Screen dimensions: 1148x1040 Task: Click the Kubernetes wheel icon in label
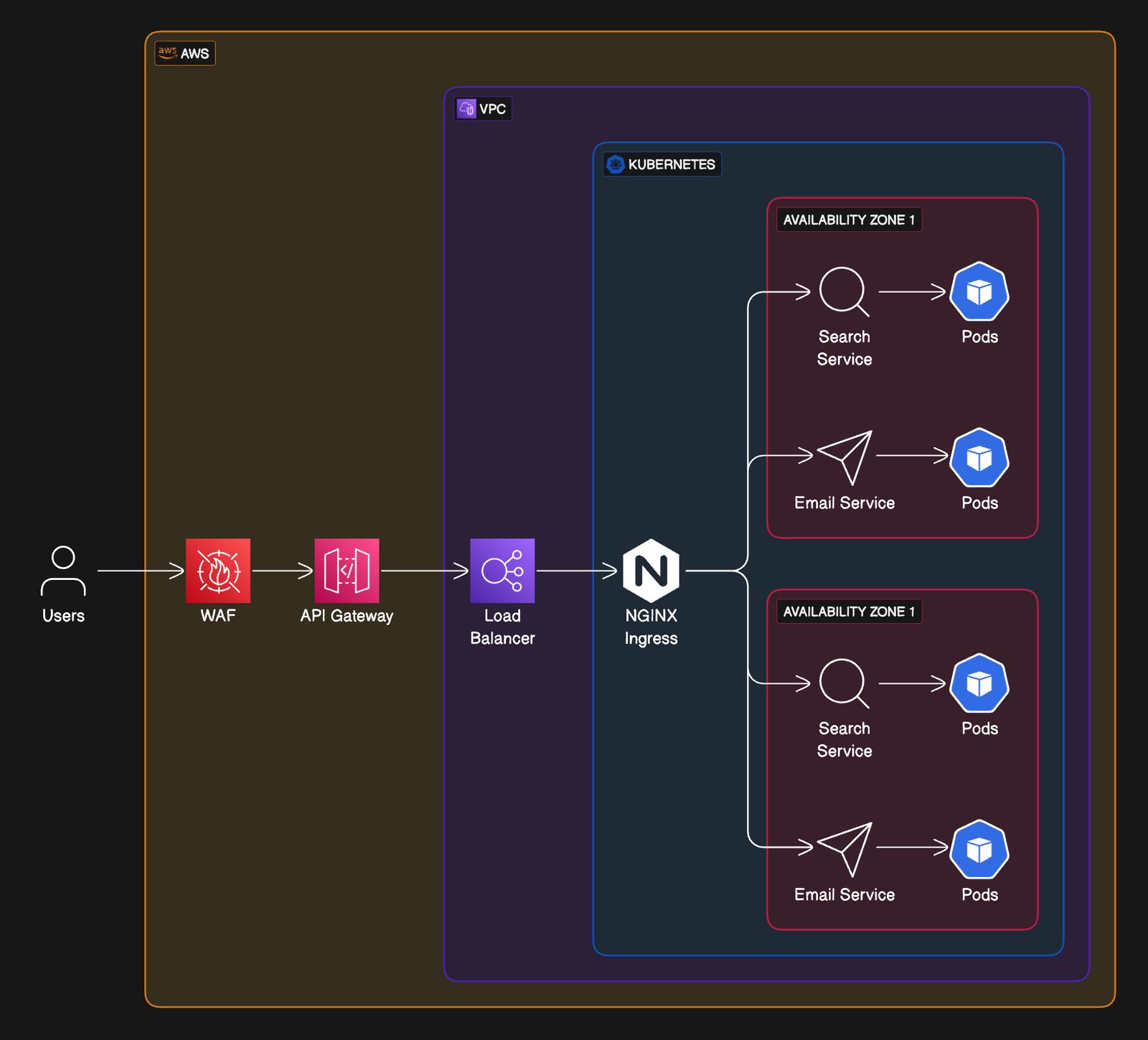point(615,164)
